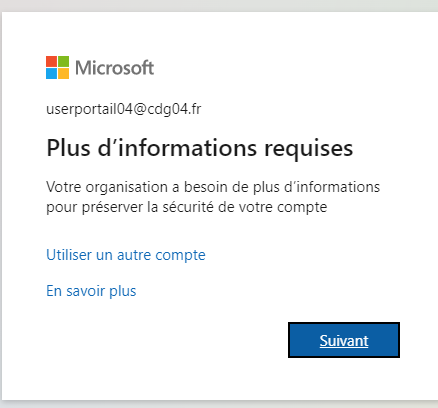Click the word requises in the heading
Viewport: 438px width, 408px height.
click(x=309, y=149)
